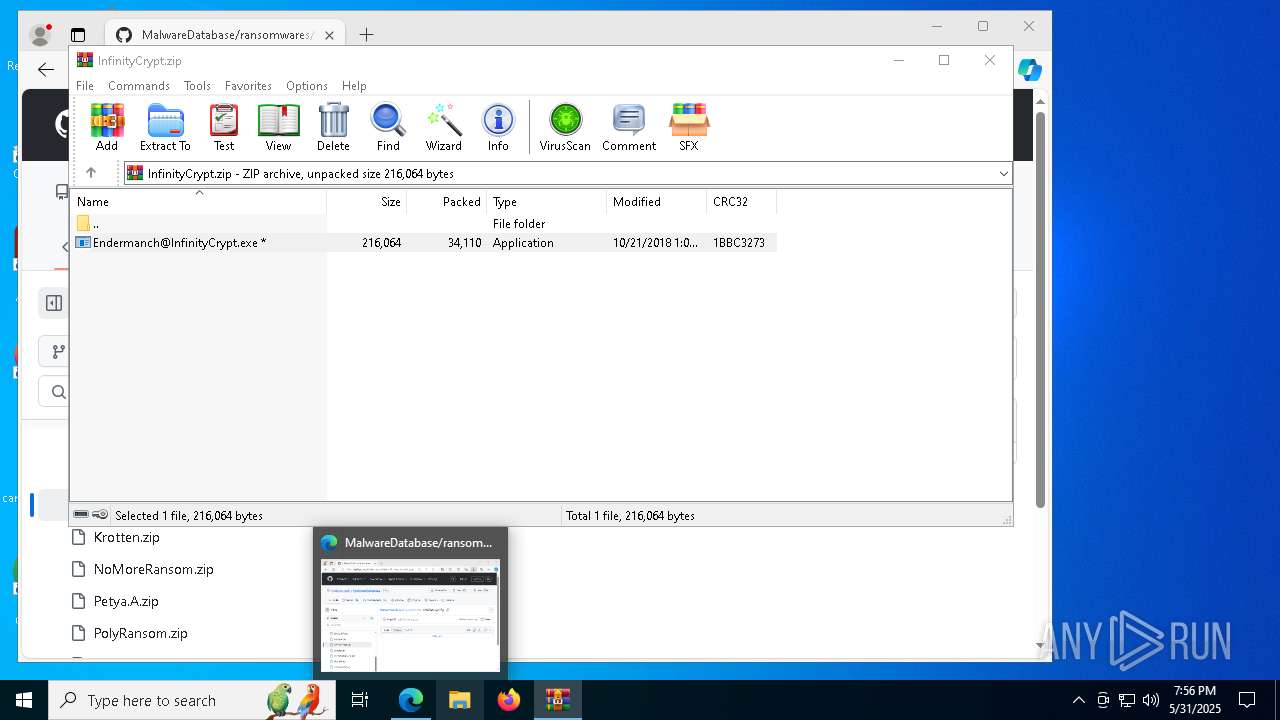
Task: Open Krotten.zip on the GitHub page
Action: (126, 537)
